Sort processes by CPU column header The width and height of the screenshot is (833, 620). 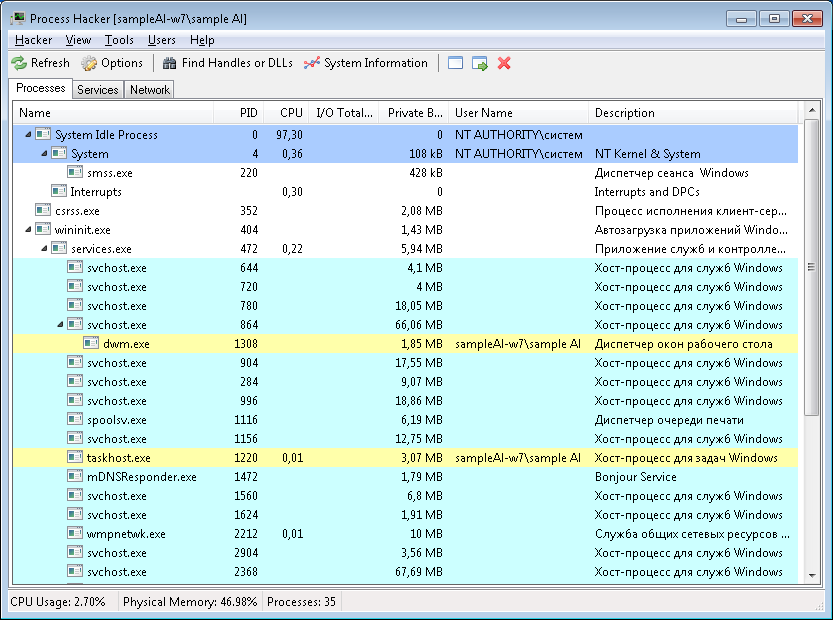(x=291, y=113)
